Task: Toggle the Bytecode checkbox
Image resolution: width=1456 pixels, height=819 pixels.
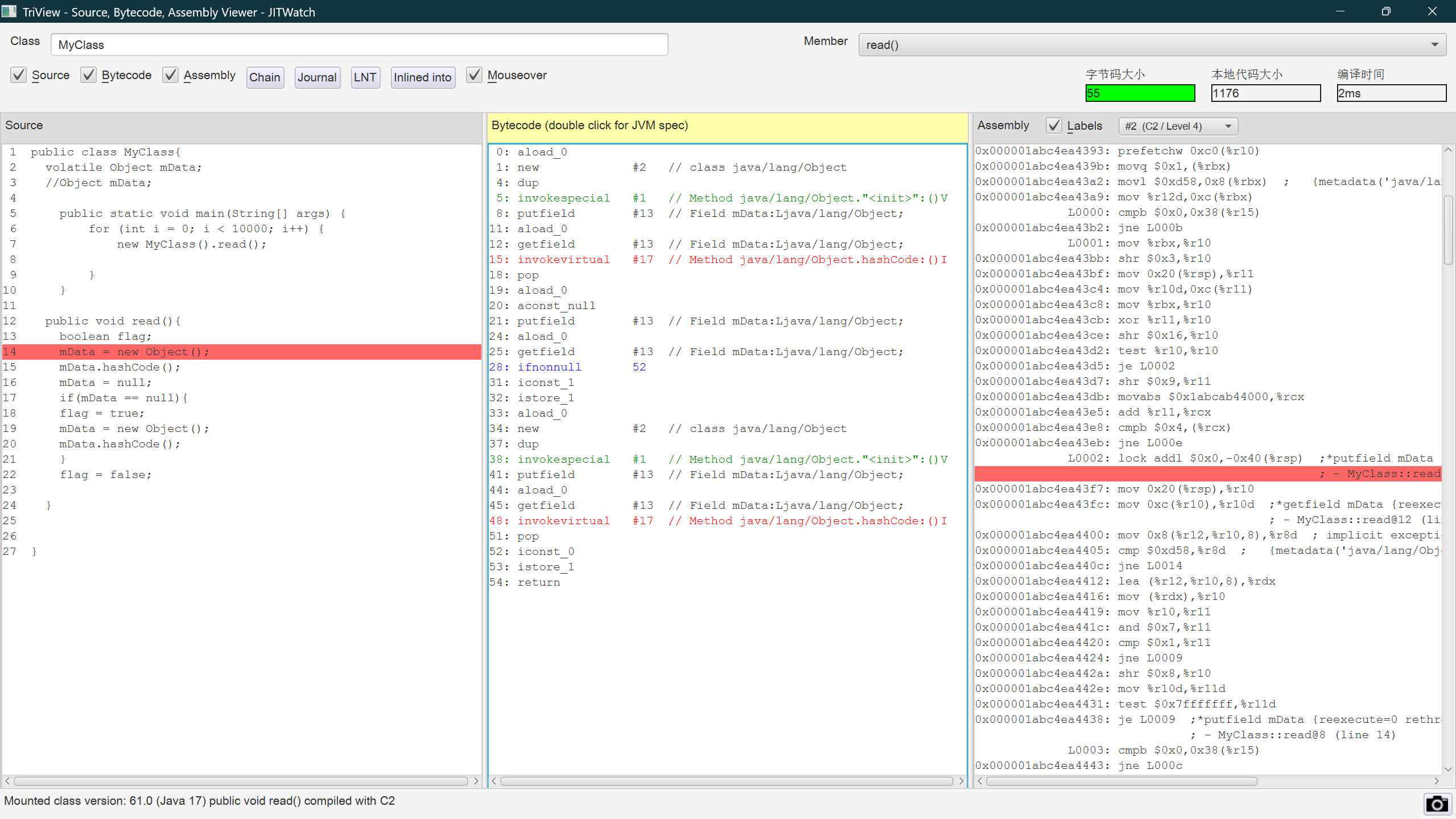Action: (88, 75)
